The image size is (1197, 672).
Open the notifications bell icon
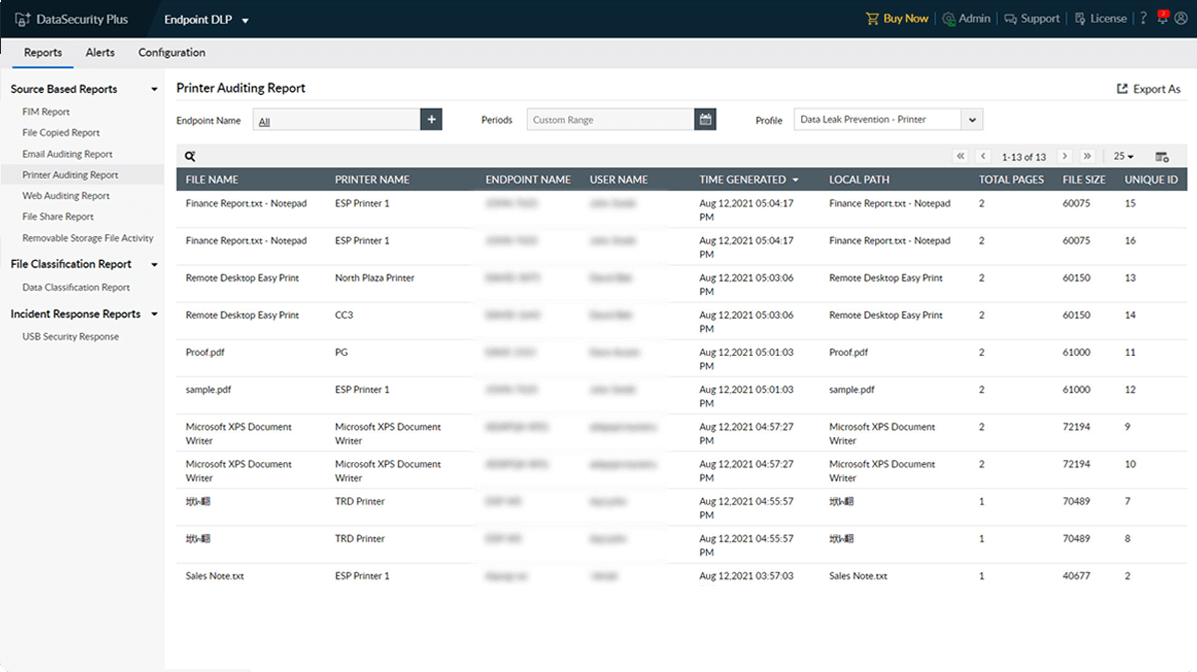1163,18
